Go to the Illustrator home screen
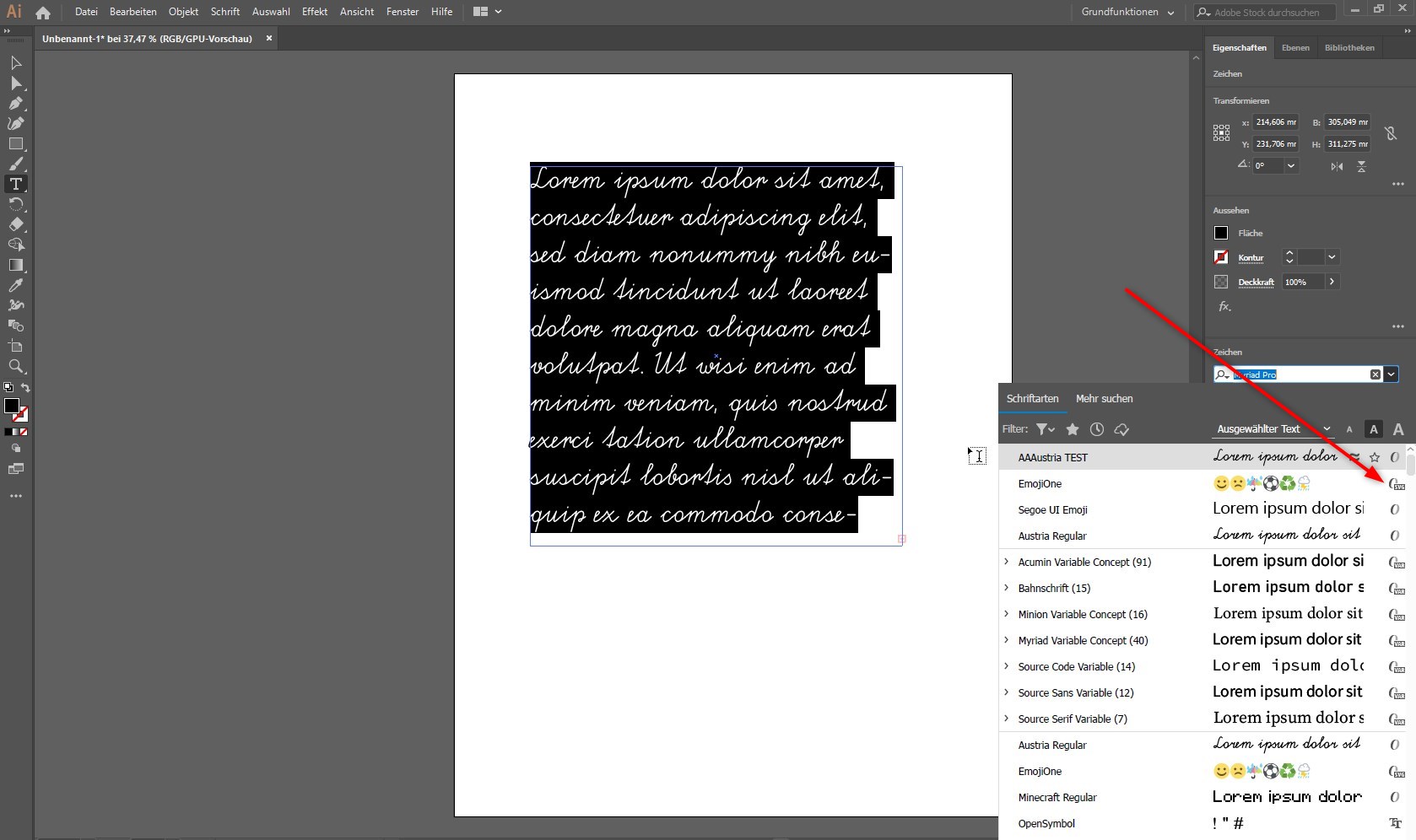The height and width of the screenshot is (840, 1416). point(43,13)
